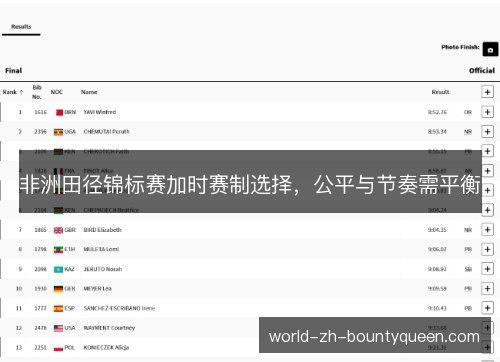Expand details for BIRD Elizabeth row

[x=487, y=230]
